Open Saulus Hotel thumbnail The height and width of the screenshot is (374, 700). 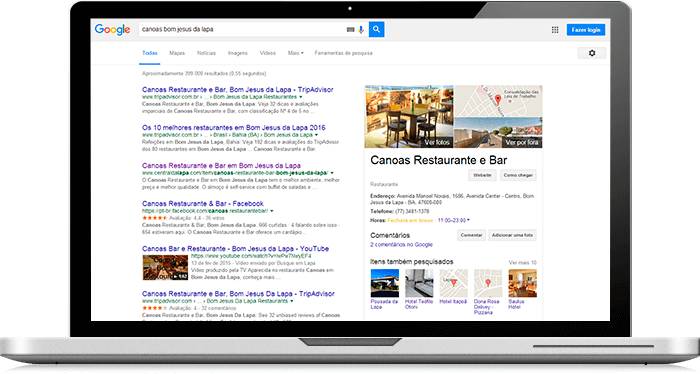tap(522, 283)
